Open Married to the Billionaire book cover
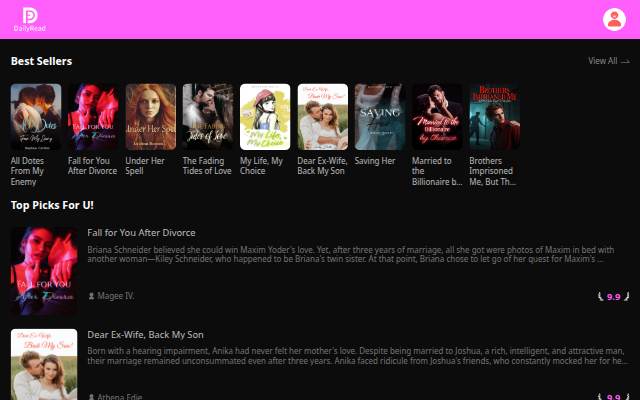640x400 pixels. (437, 117)
